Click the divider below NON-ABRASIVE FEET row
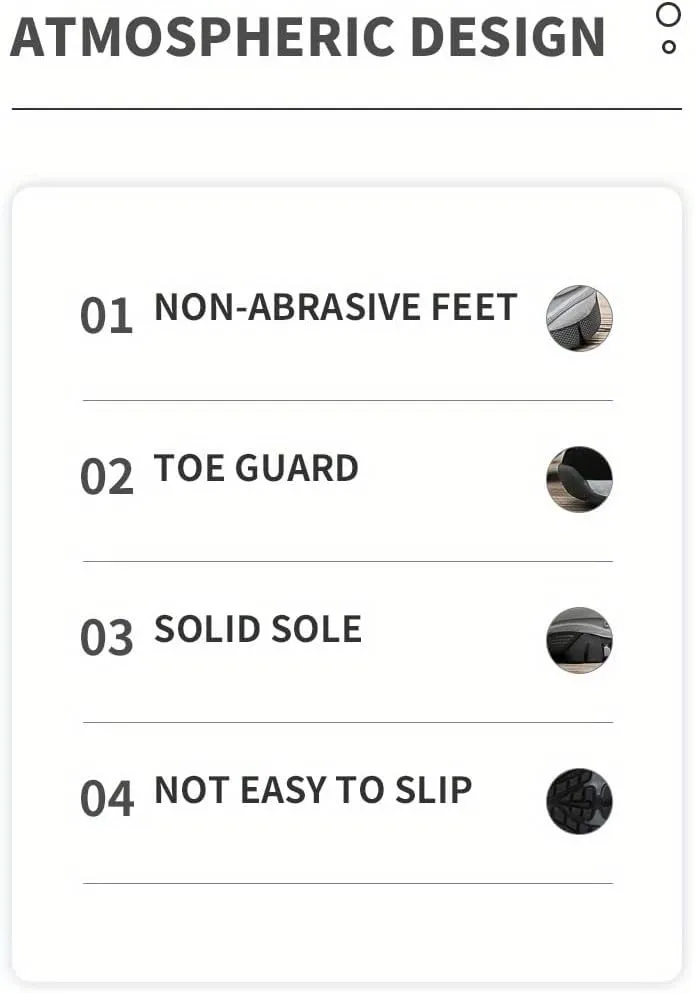The height and width of the screenshot is (993, 695). (348, 400)
